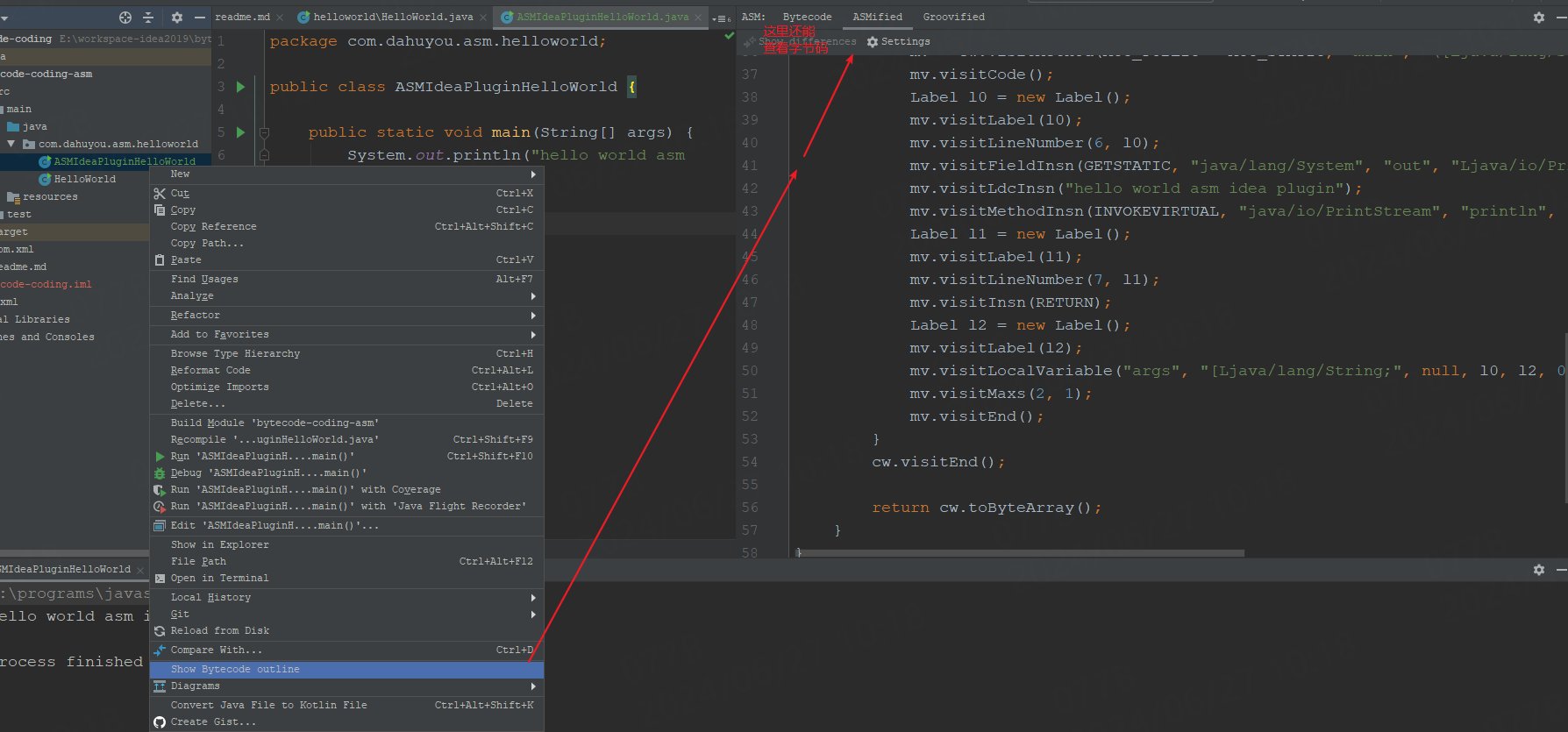
Task: Click Run 'ASMIdeaPluginH....main()' menu item
Action: [x=346, y=456]
